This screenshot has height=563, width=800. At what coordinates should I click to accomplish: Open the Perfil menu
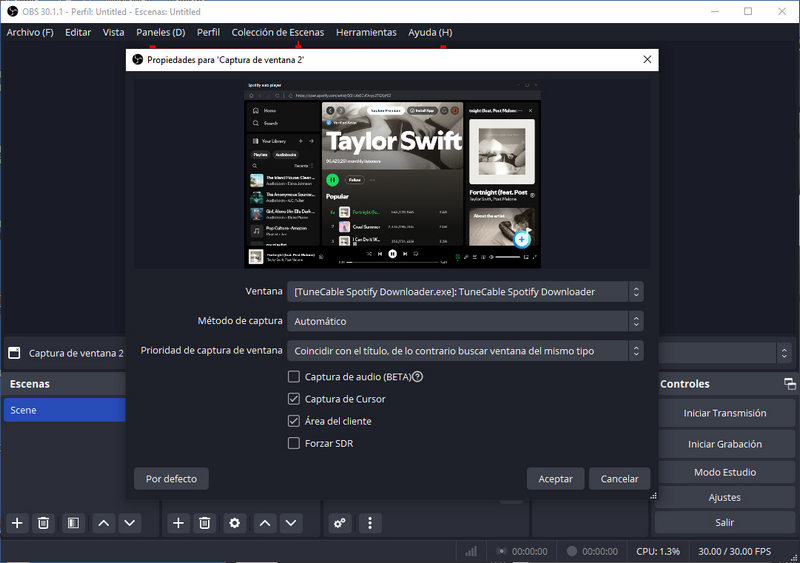208,32
